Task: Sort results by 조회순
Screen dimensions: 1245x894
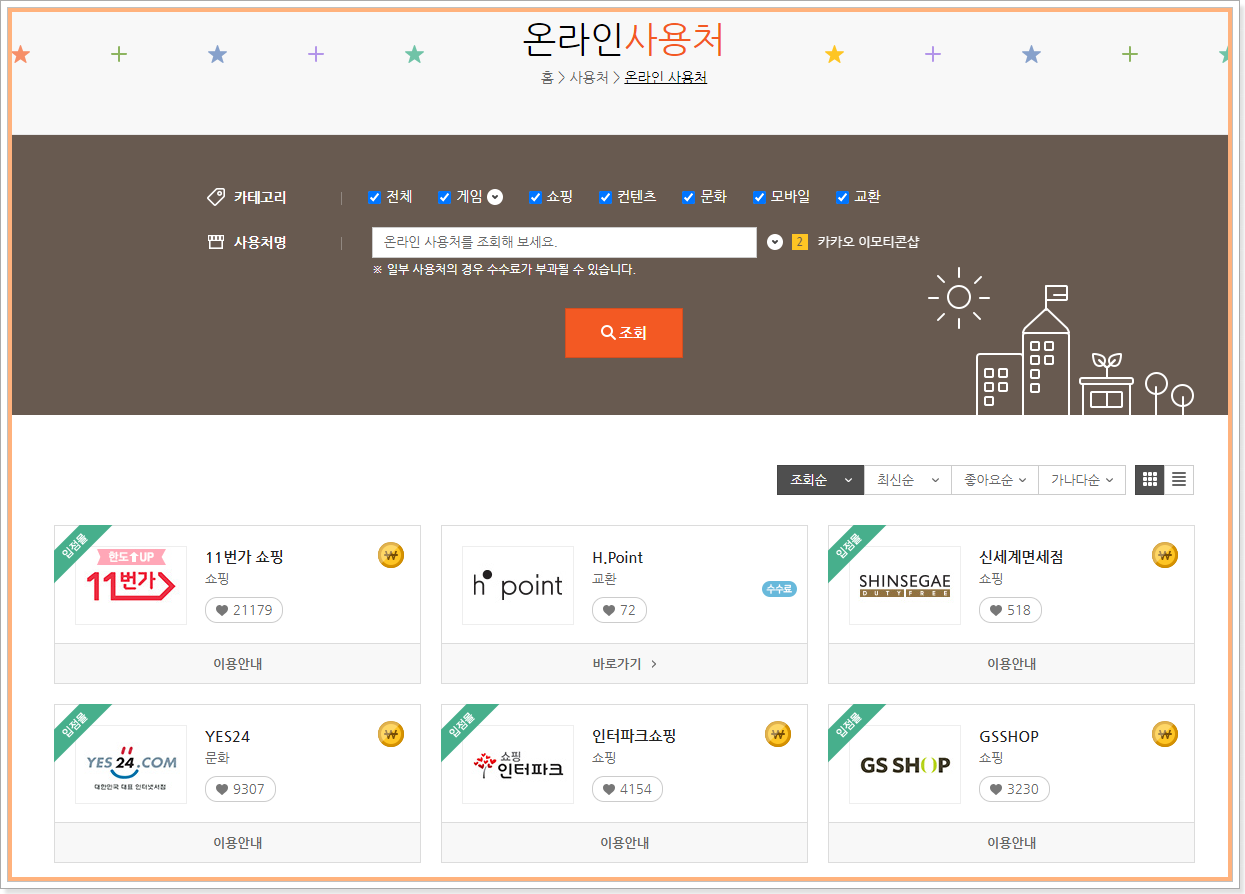Action: click(x=820, y=480)
